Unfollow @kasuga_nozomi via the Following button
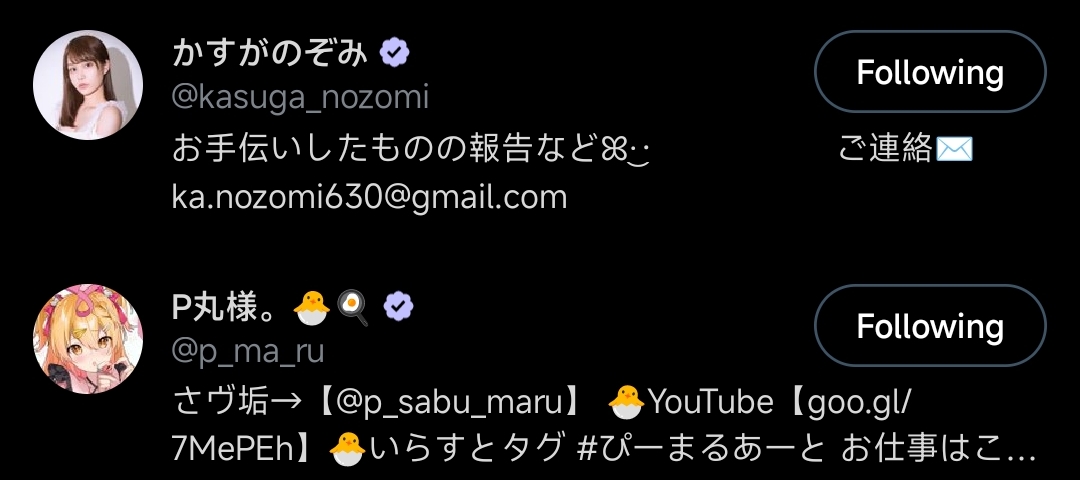This screenshot has height=480, width=1080. [930, 72]
